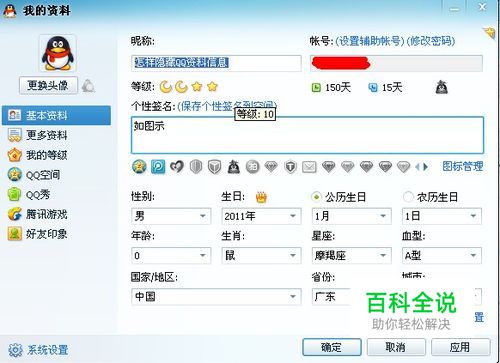The width and height of the screenshot is (500, 363).
Task: Click the last star level icon
Action: (212, 87)
